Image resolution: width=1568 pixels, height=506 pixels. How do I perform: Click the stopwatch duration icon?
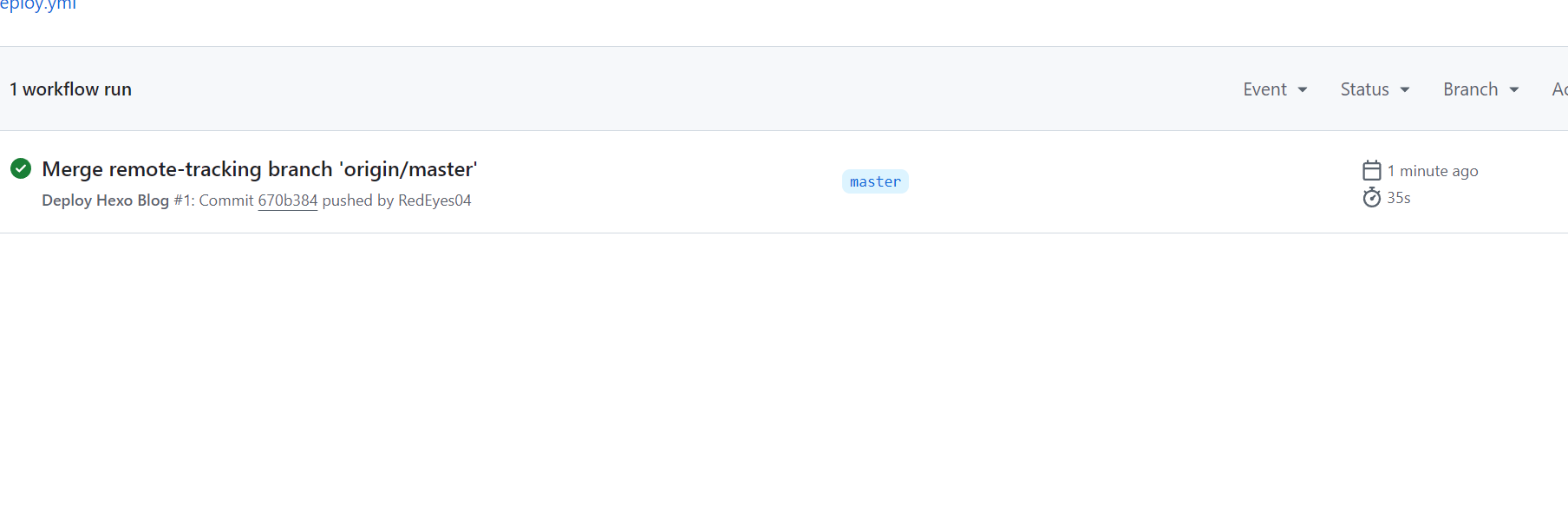(1371, 198)
